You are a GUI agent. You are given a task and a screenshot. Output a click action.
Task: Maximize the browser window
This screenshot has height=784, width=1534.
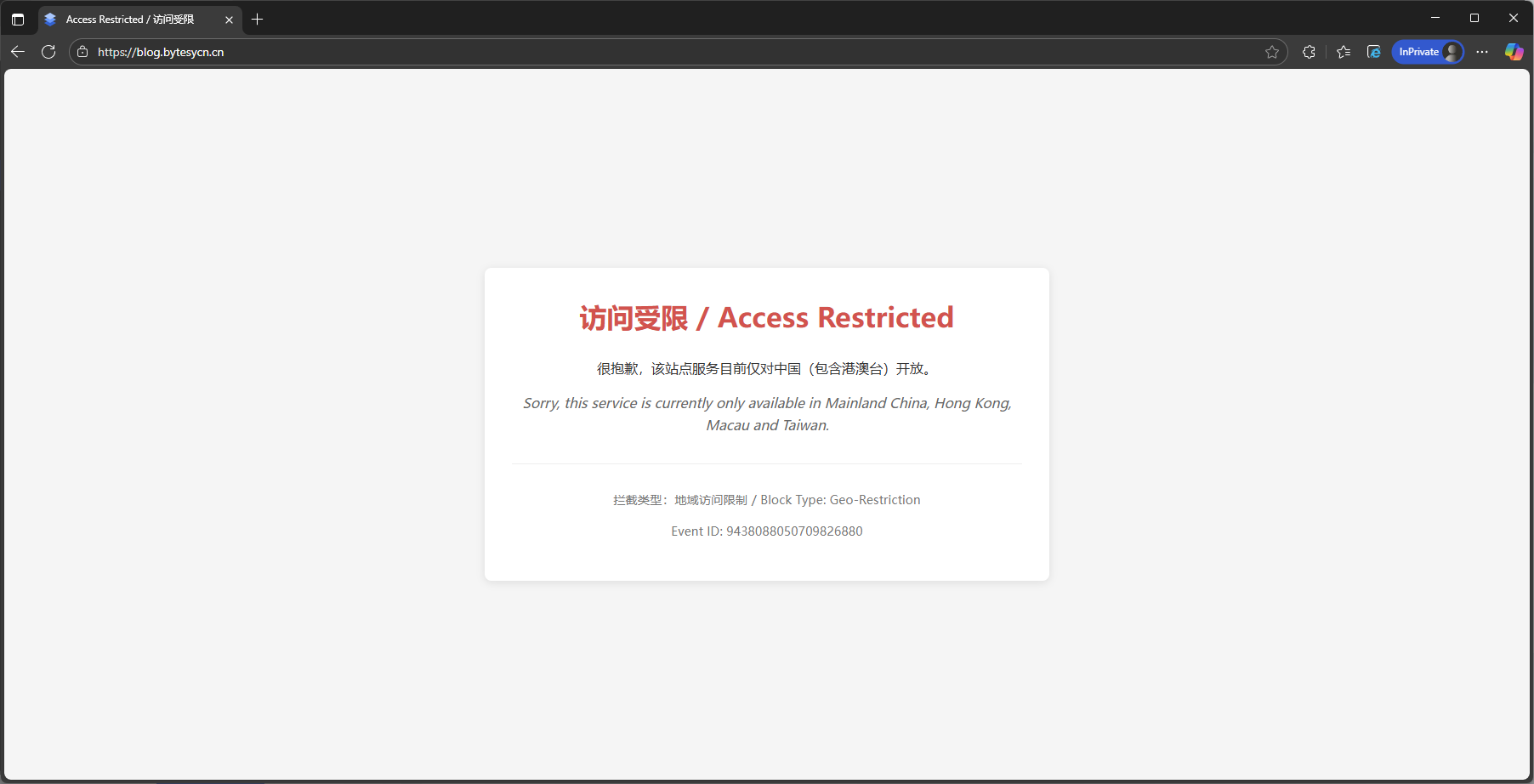tap(1474, 18)
